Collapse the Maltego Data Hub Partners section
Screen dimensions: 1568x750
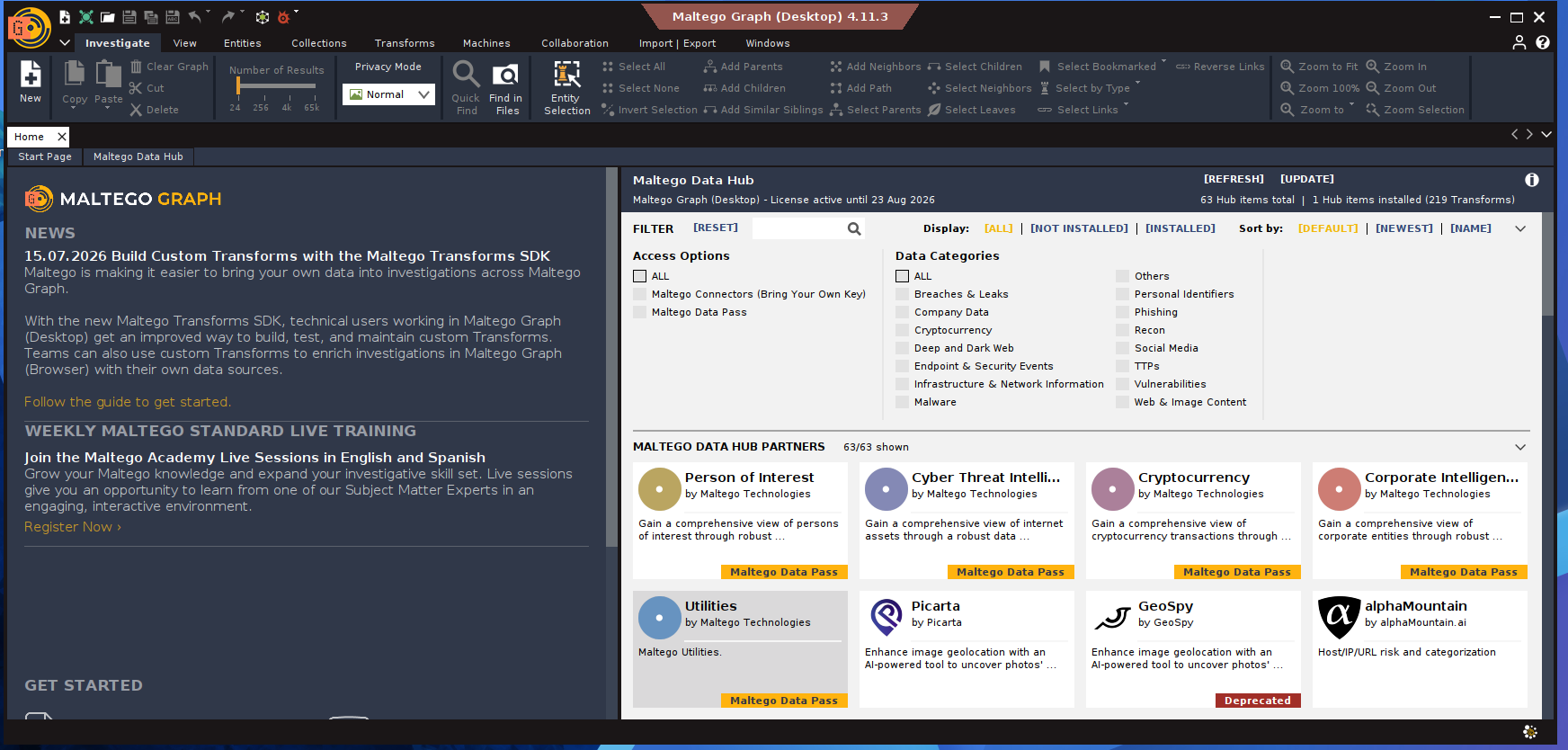pyautogui.click(x=1520, y=447)
